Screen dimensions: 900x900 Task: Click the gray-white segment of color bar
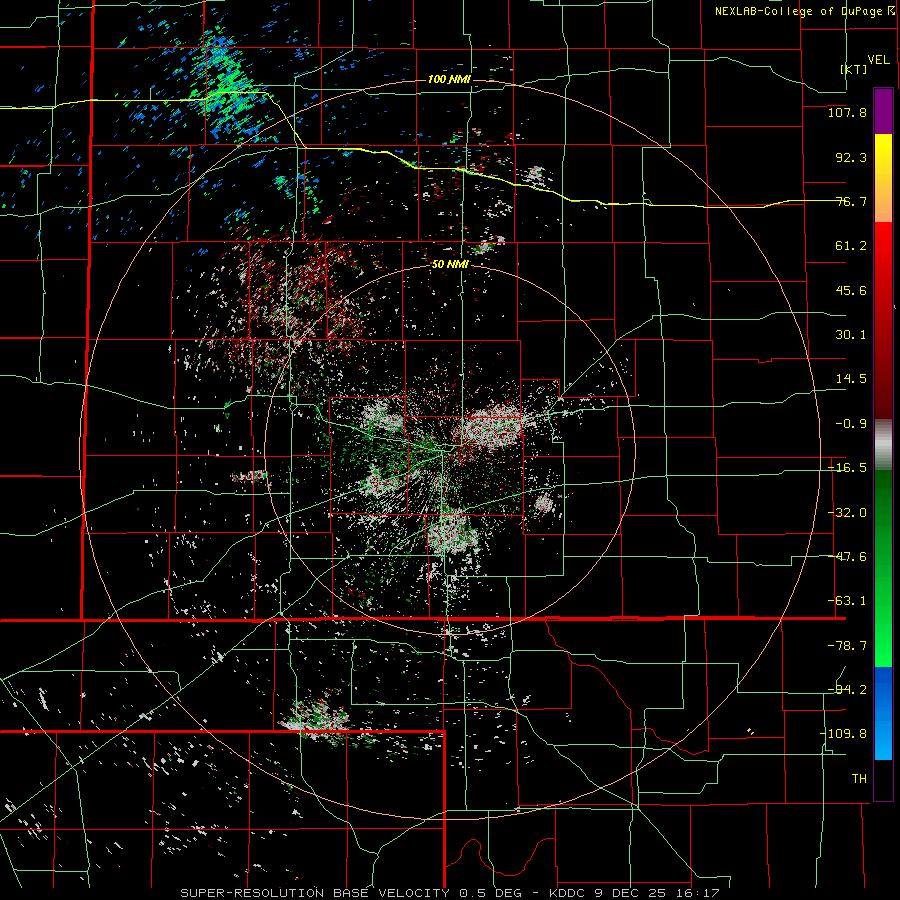pyautogui.click(x=883, y=445)
